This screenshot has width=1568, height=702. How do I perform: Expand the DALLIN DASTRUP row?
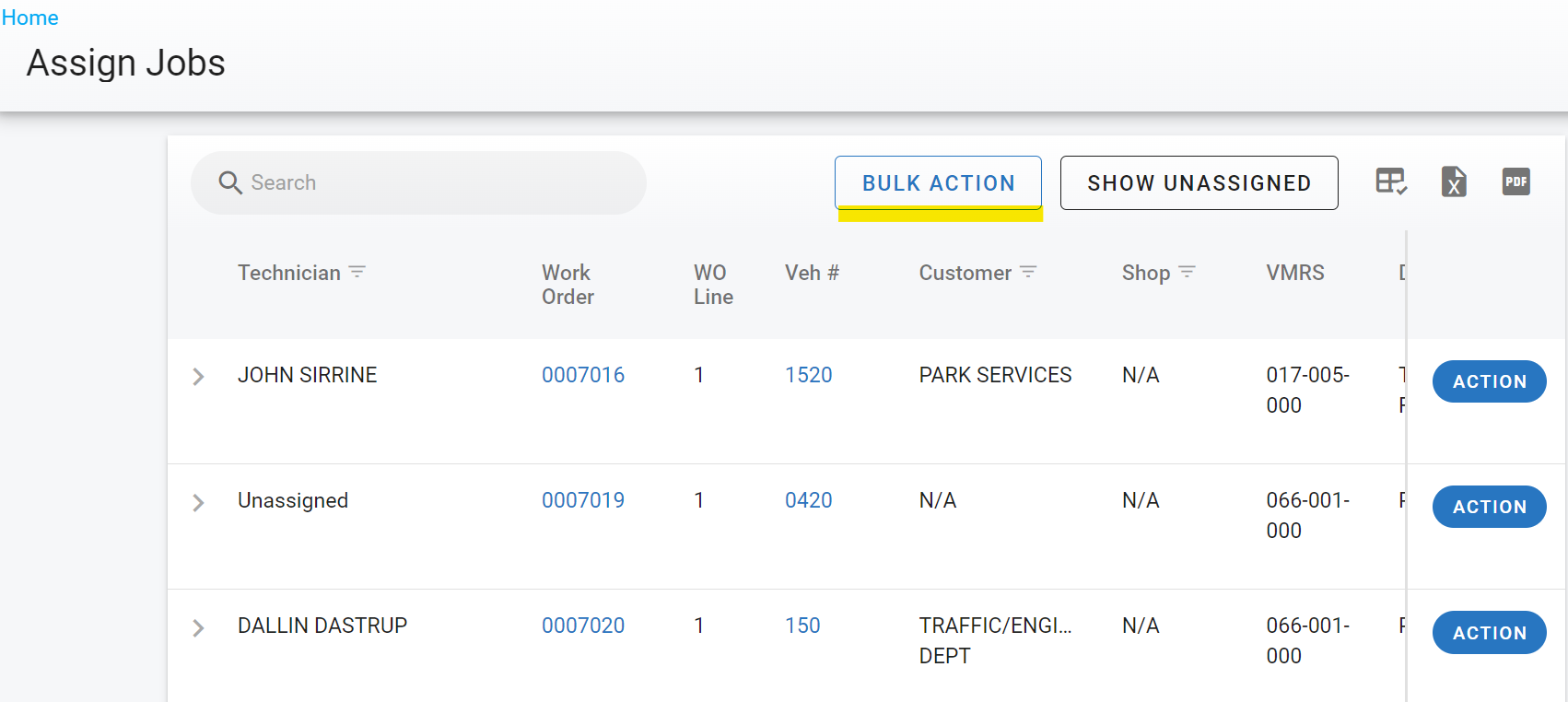pyautogui.click(x=198, y=628)
